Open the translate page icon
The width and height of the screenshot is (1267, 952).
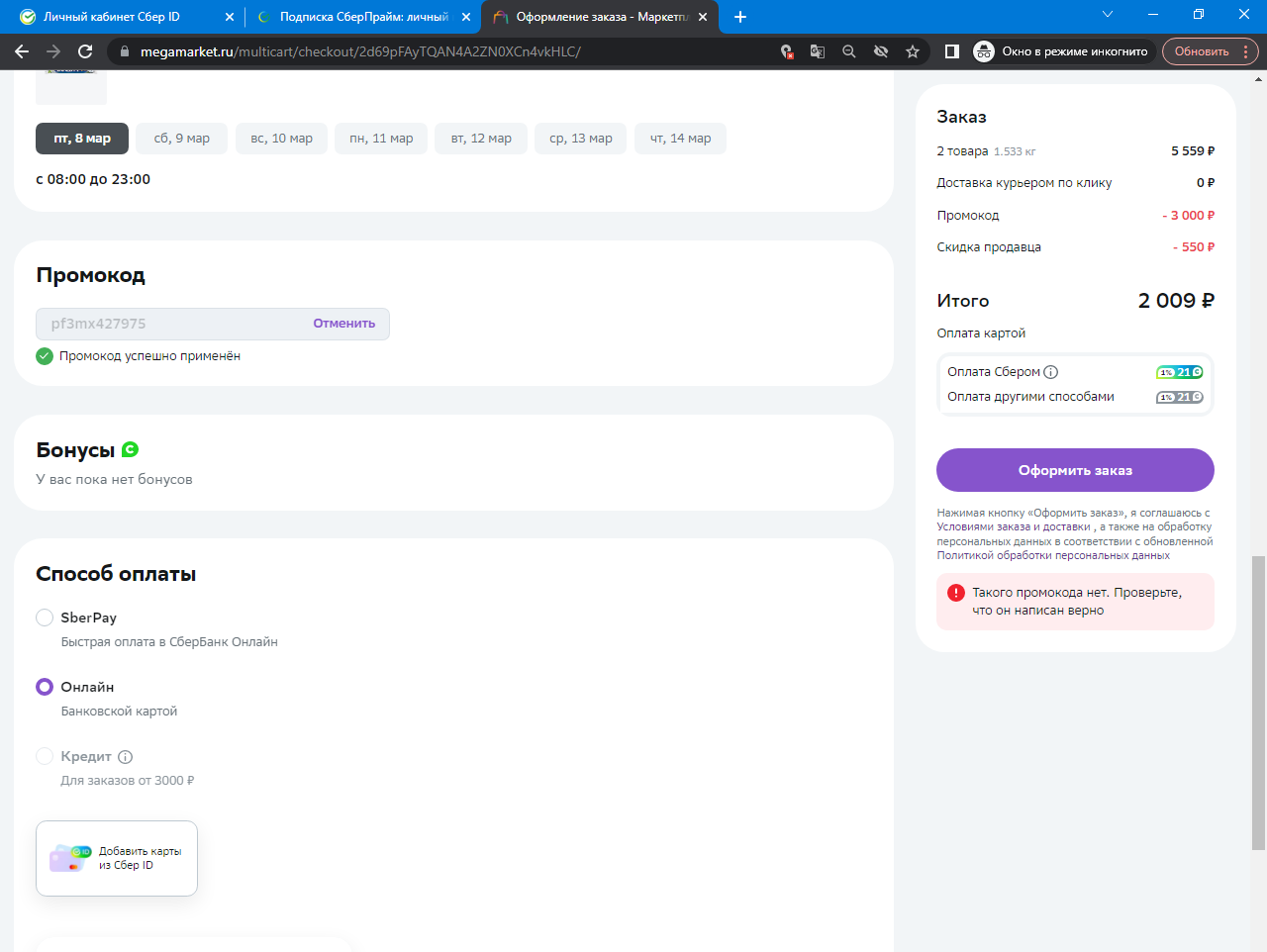[x=818, y=51]
